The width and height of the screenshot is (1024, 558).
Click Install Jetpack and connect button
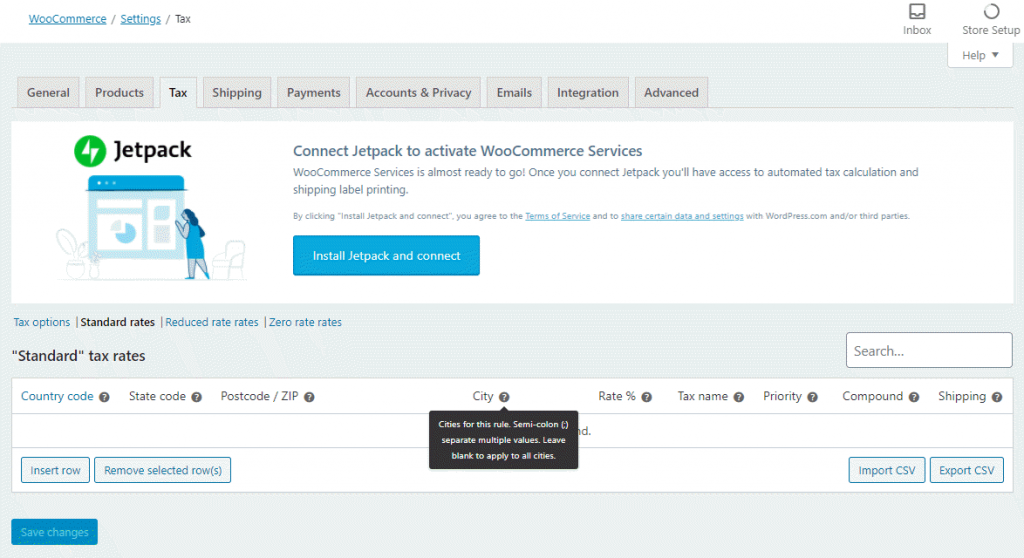(x=386, y=255)
